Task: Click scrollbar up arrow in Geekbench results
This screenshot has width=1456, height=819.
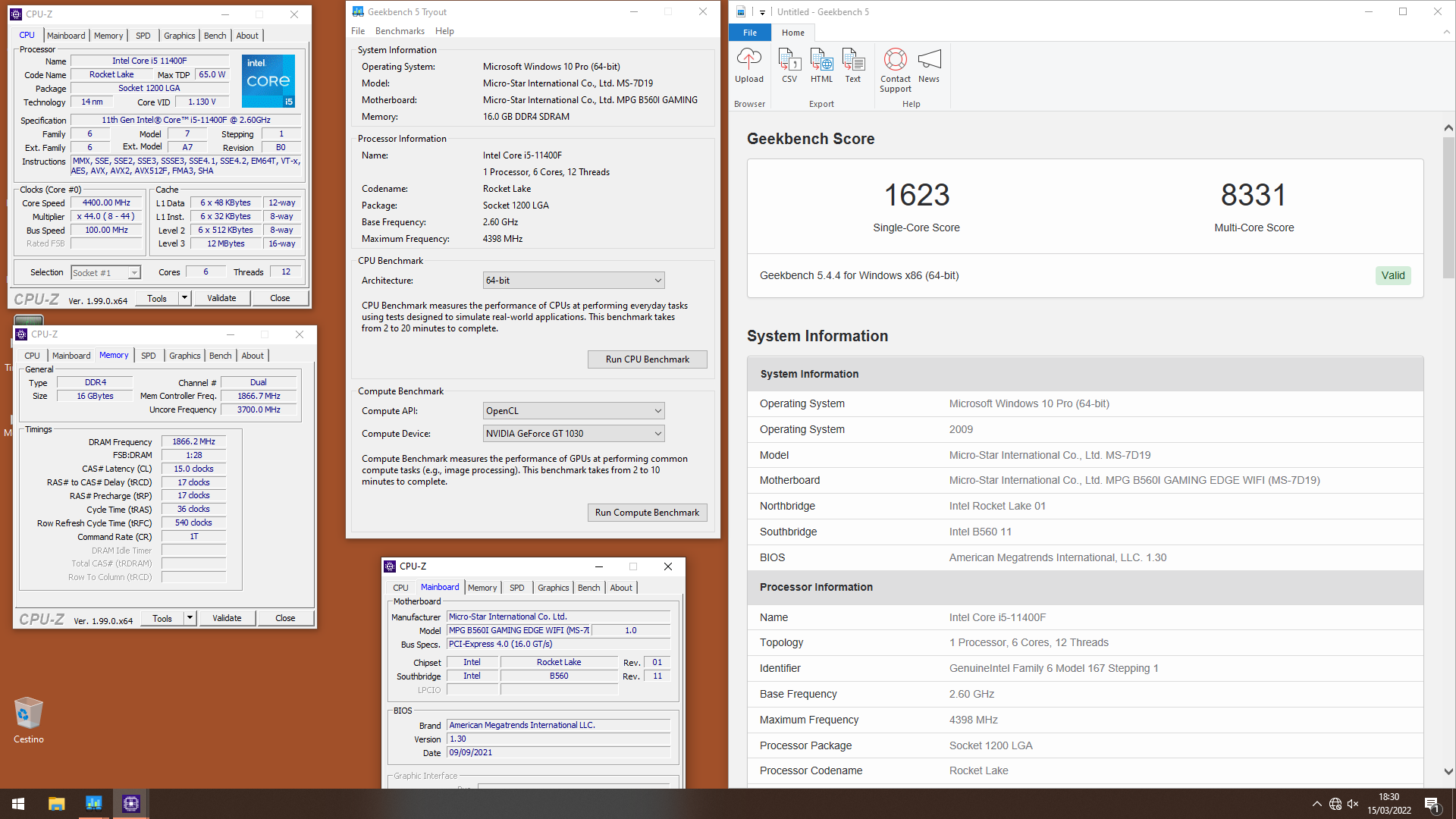Action: tap(1448, 128)
